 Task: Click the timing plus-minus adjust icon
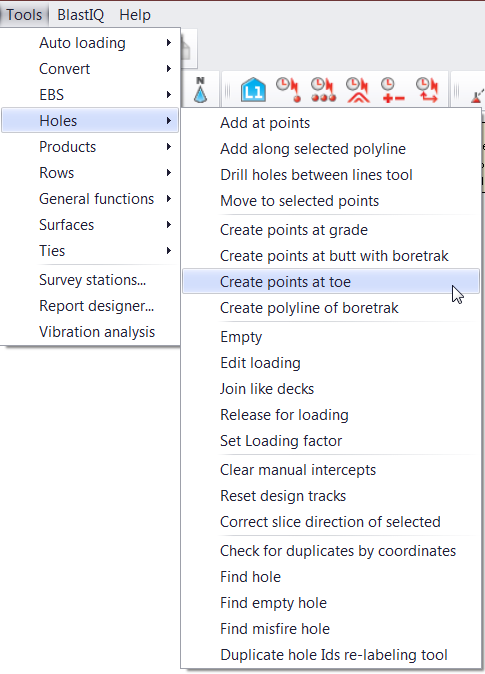[x=393, y=89]
